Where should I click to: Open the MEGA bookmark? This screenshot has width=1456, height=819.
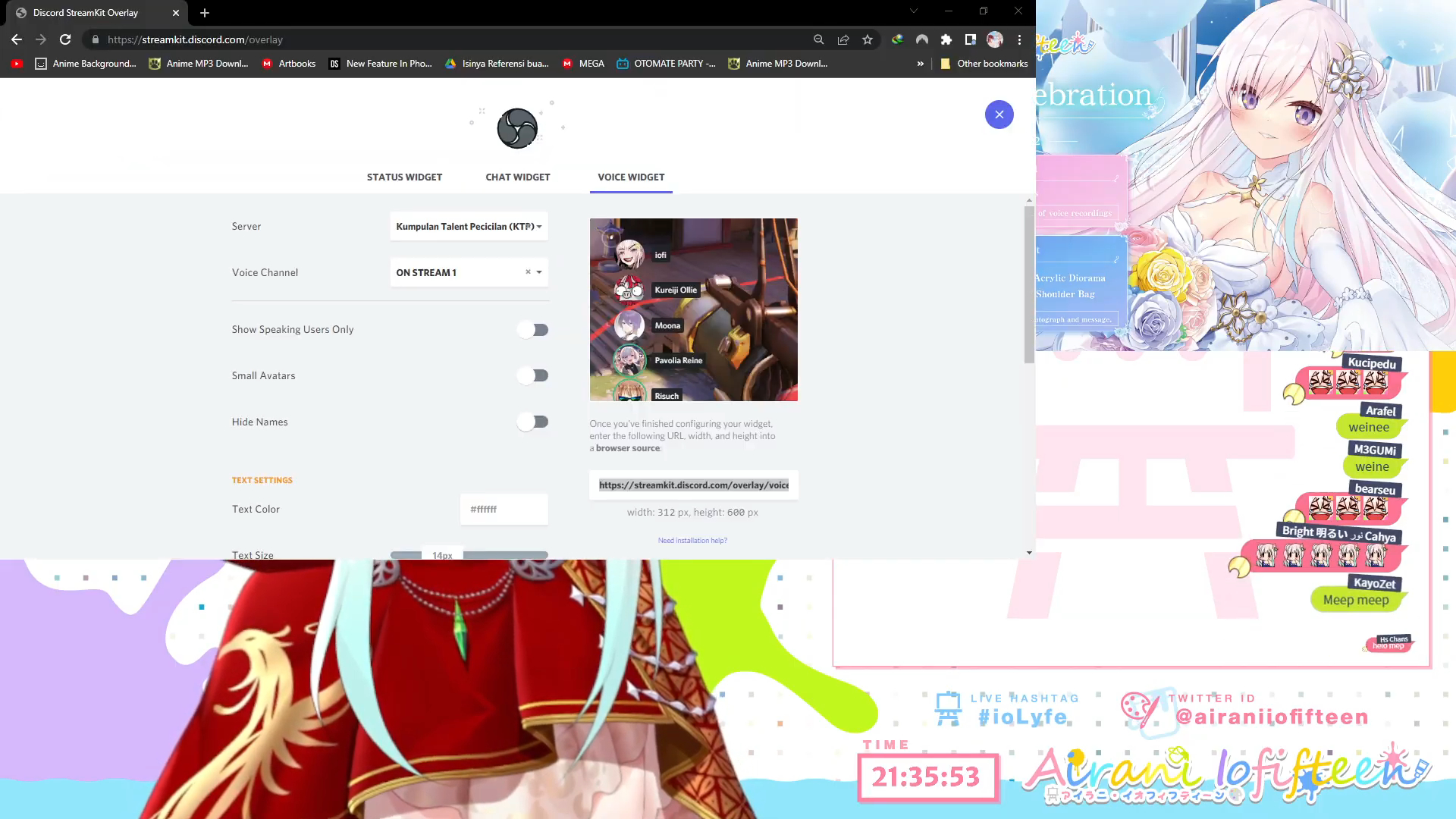[x=583, y=64]
